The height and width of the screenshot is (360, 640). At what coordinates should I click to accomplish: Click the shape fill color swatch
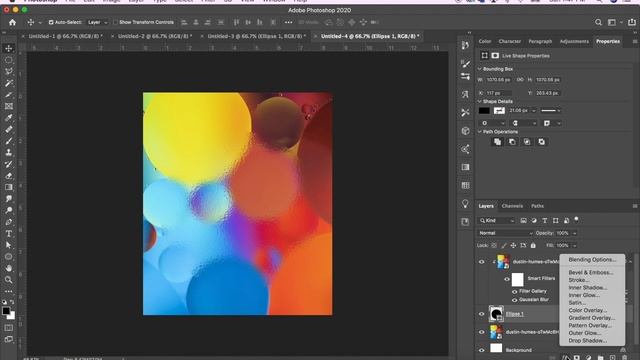pos(484,111)
